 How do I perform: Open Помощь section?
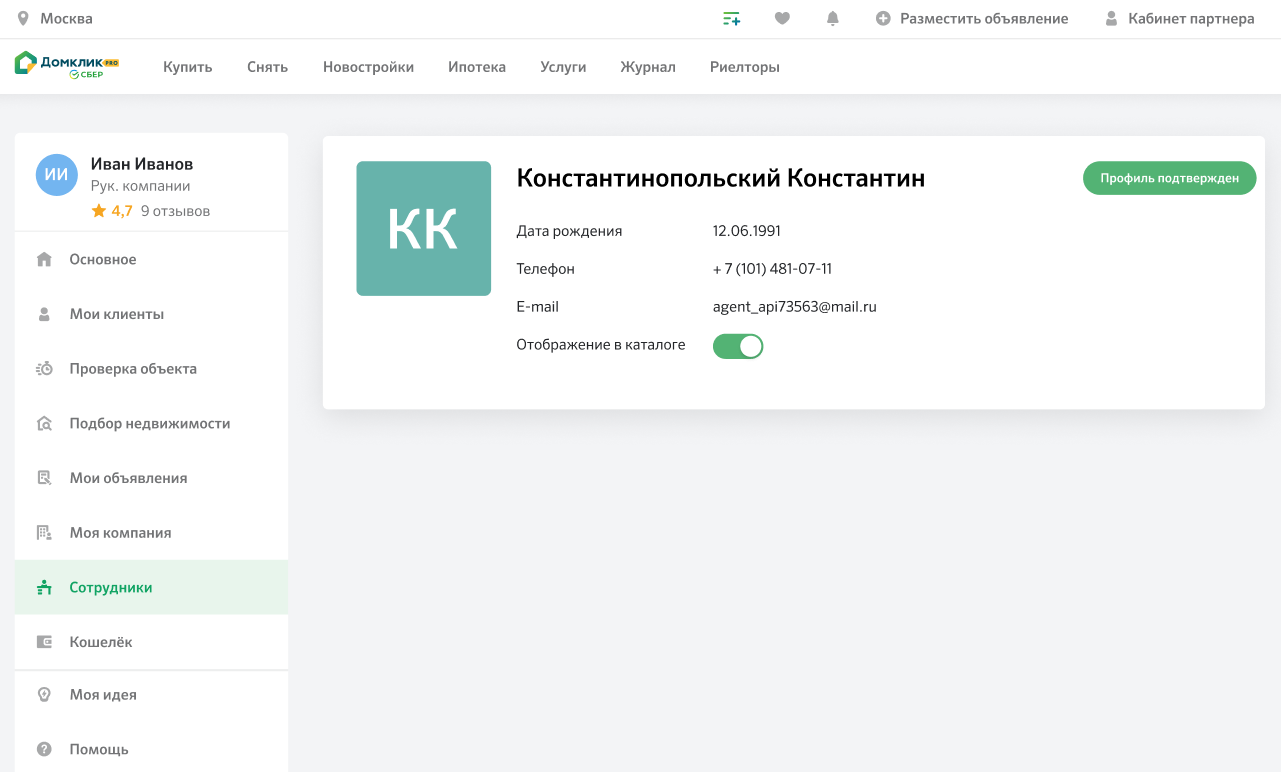click(x=151, y=749)
